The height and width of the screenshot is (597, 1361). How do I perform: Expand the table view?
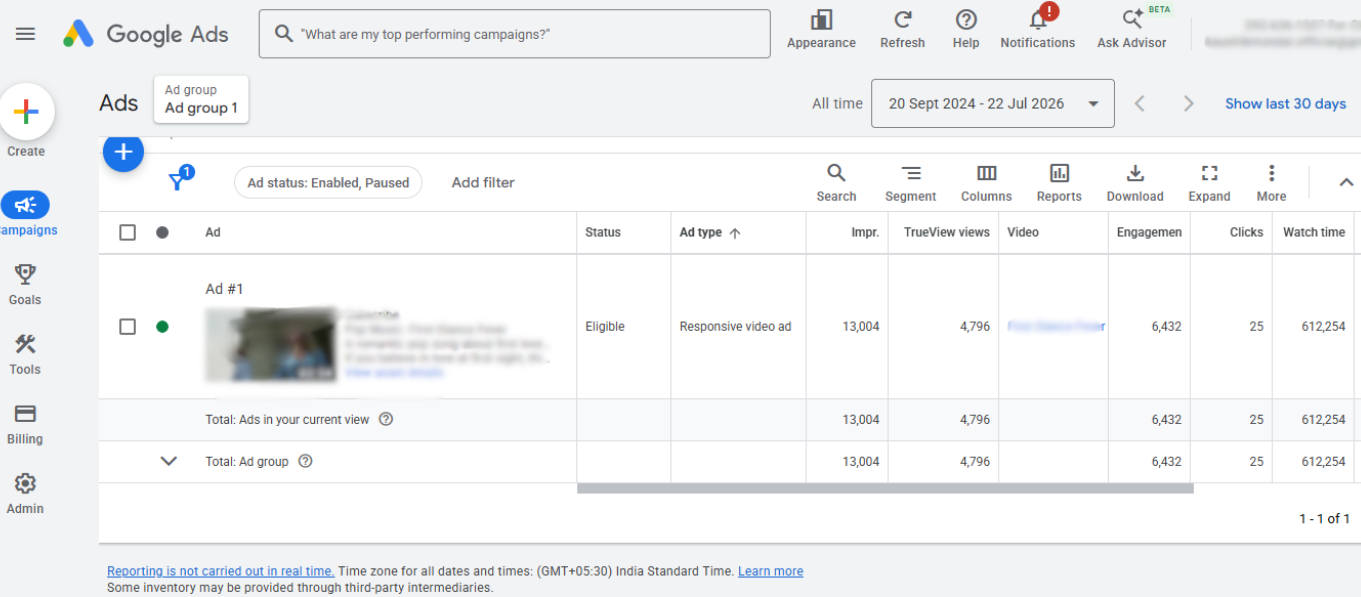[1209, 183]
